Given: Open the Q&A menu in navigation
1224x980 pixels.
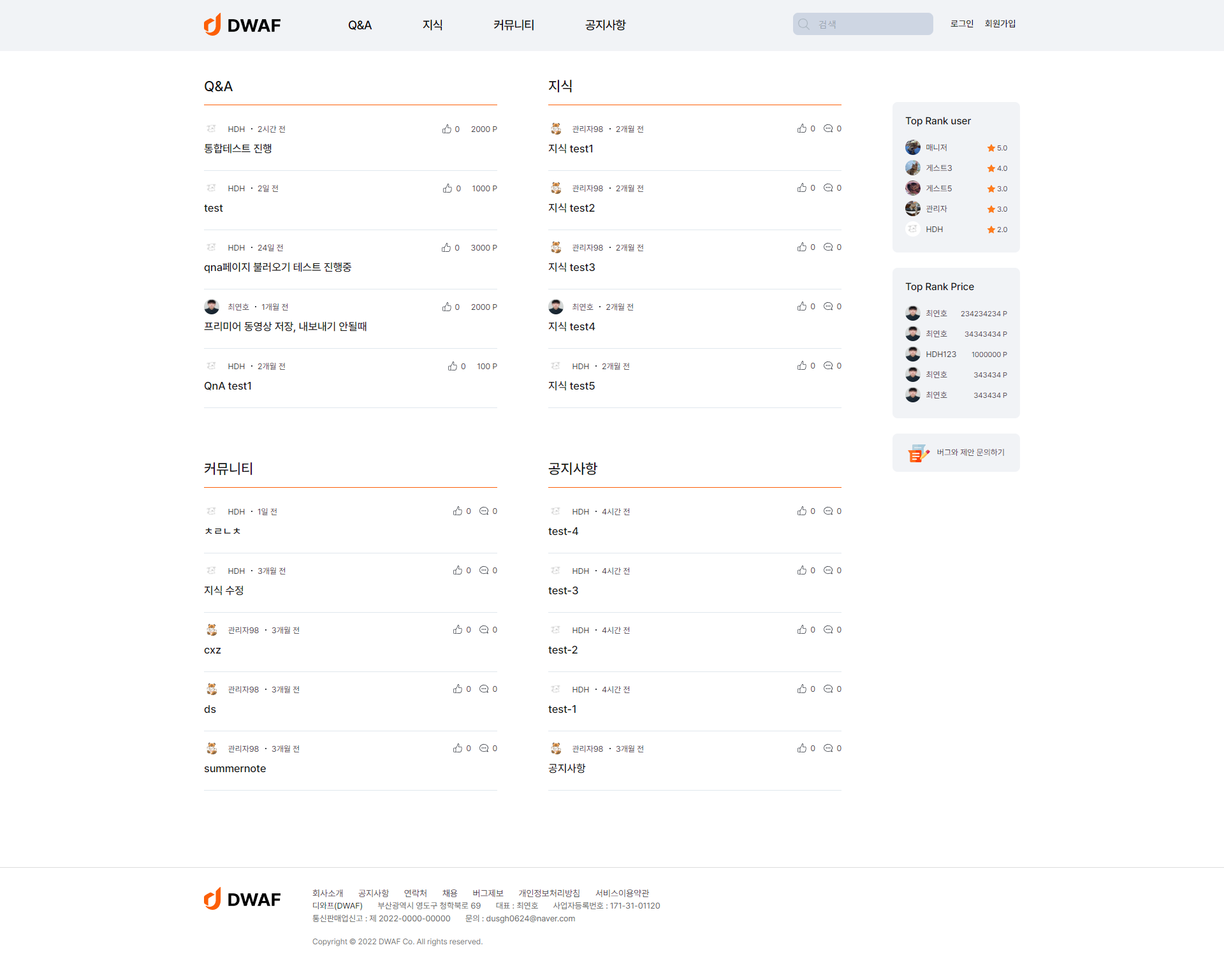Looking at the screenshot, I should [x=360, y=25].
